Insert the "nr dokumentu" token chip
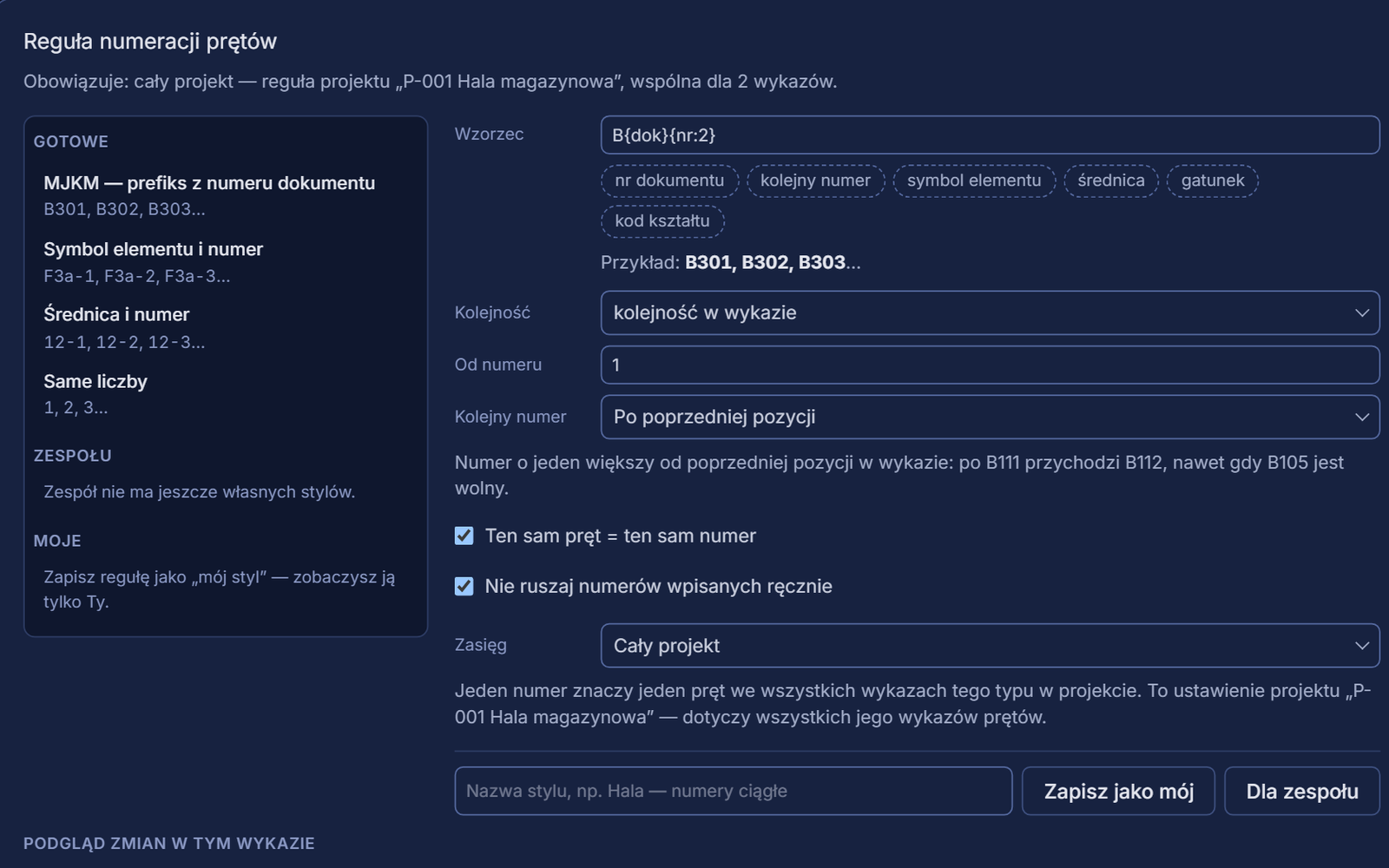 click(669, 181)
